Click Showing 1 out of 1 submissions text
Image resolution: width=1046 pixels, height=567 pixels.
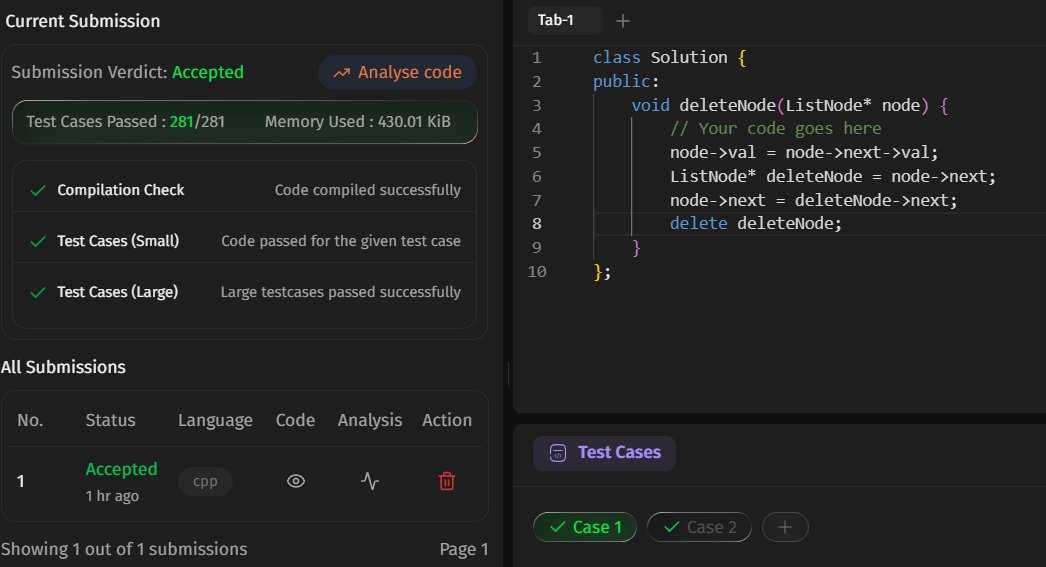coord(124,549)
